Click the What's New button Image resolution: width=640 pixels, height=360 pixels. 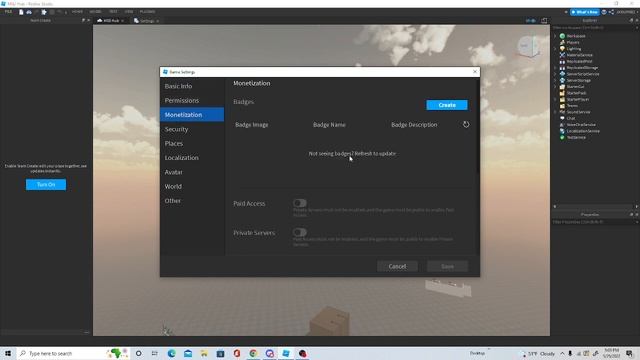point(584,12)
